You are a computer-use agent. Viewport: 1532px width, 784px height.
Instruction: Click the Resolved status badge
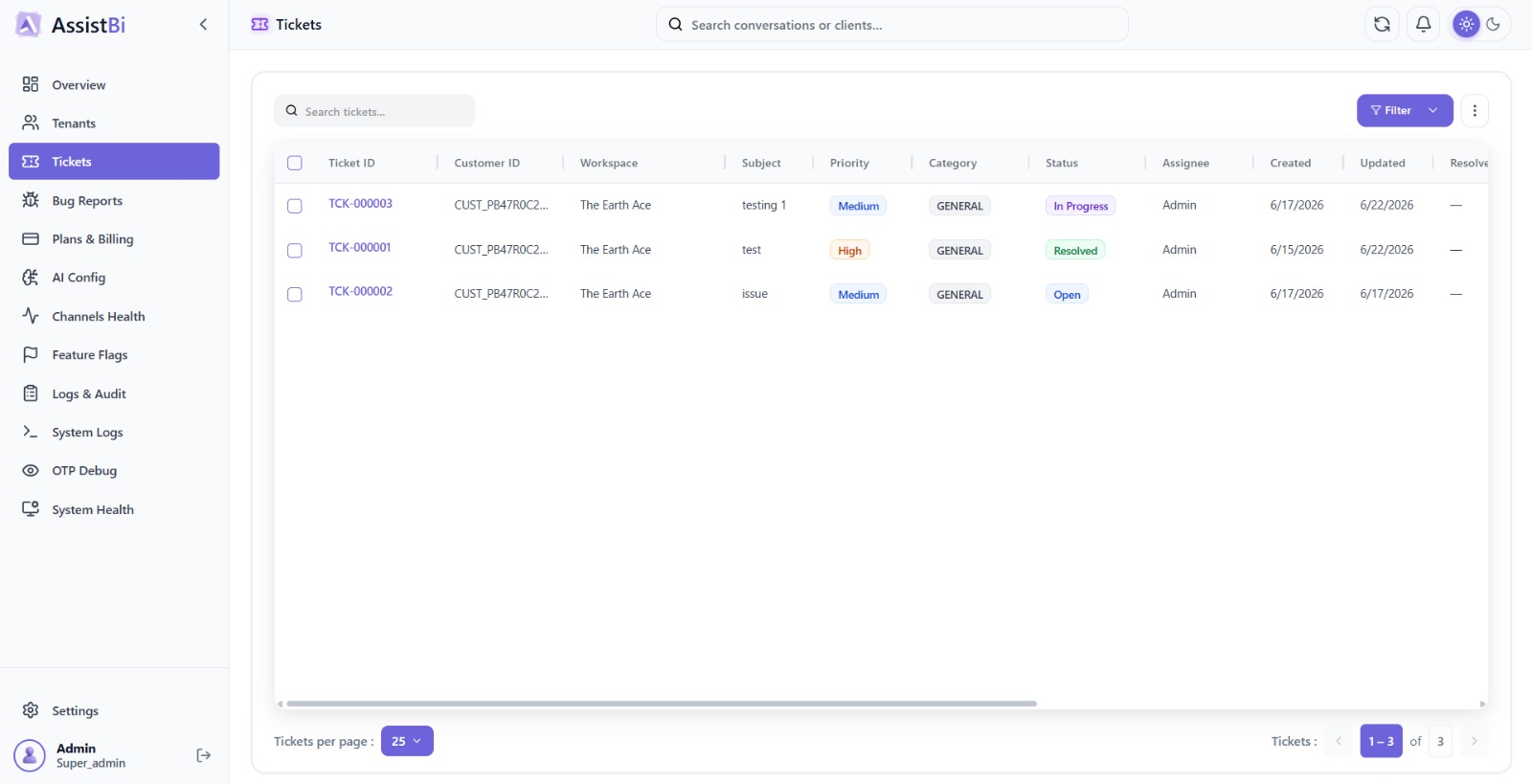pyautogui.click(x=1075, y=251)
